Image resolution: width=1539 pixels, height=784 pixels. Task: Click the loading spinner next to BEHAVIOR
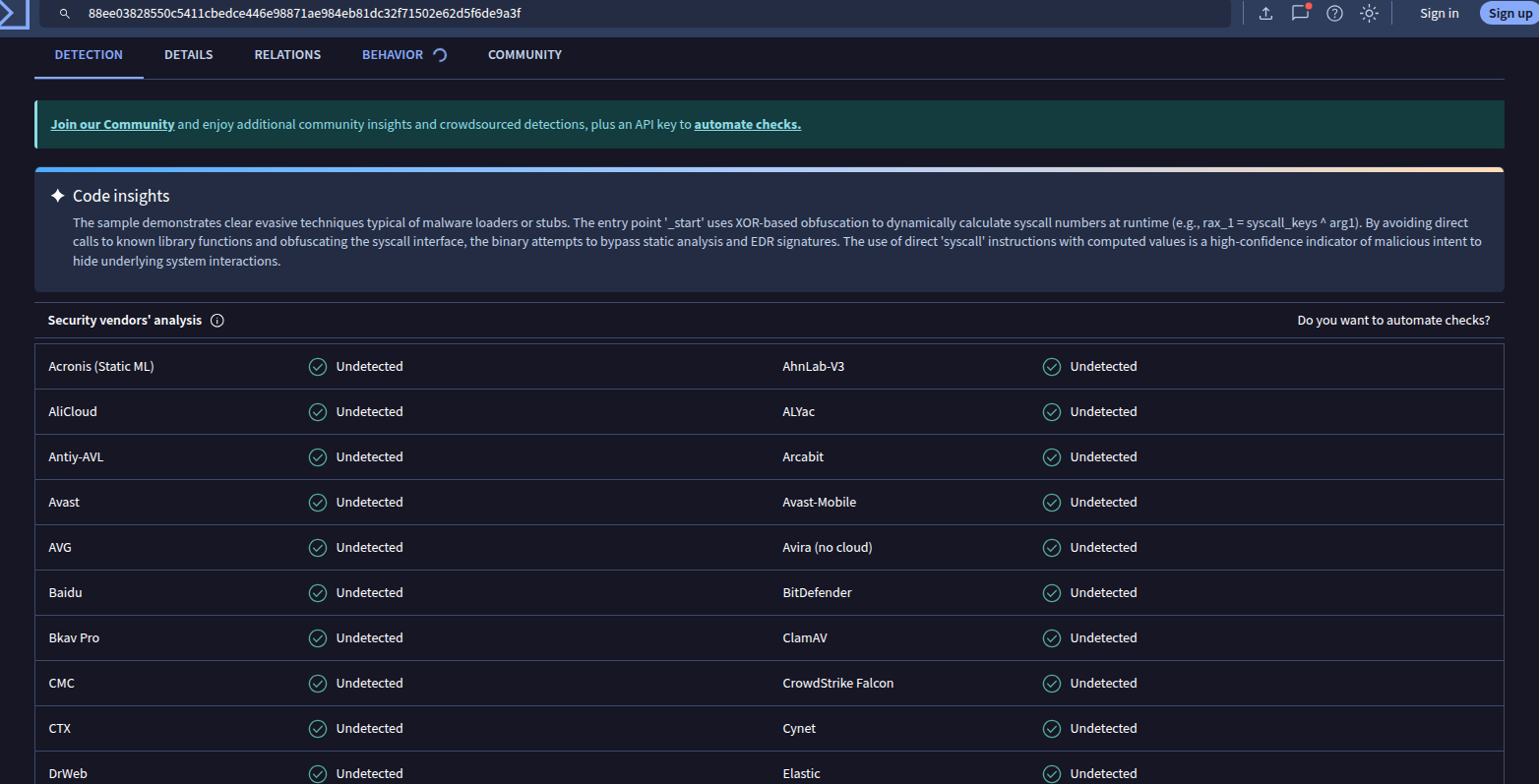(x=440, y=55)
